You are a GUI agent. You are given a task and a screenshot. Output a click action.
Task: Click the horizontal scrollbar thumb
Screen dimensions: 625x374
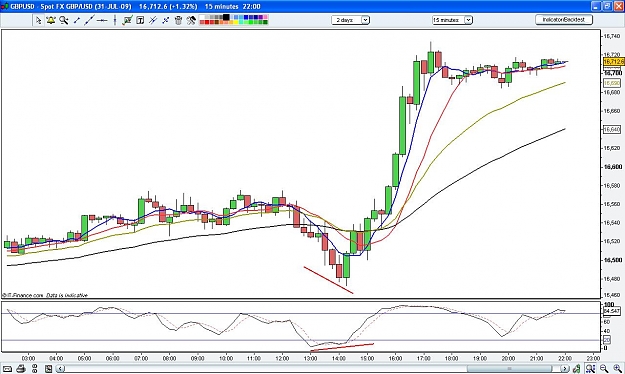pos(510,369)
